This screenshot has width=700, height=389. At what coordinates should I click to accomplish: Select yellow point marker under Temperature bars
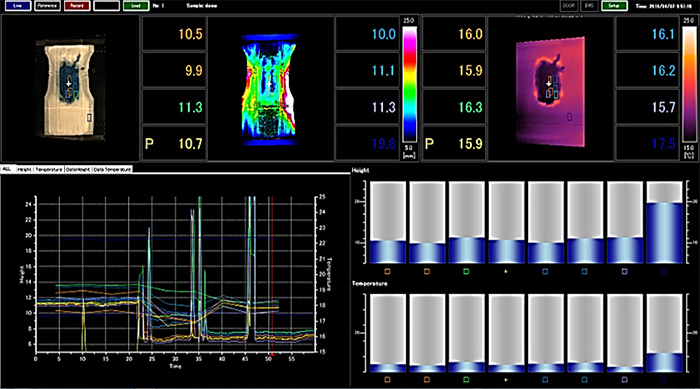tap(506, 380)
